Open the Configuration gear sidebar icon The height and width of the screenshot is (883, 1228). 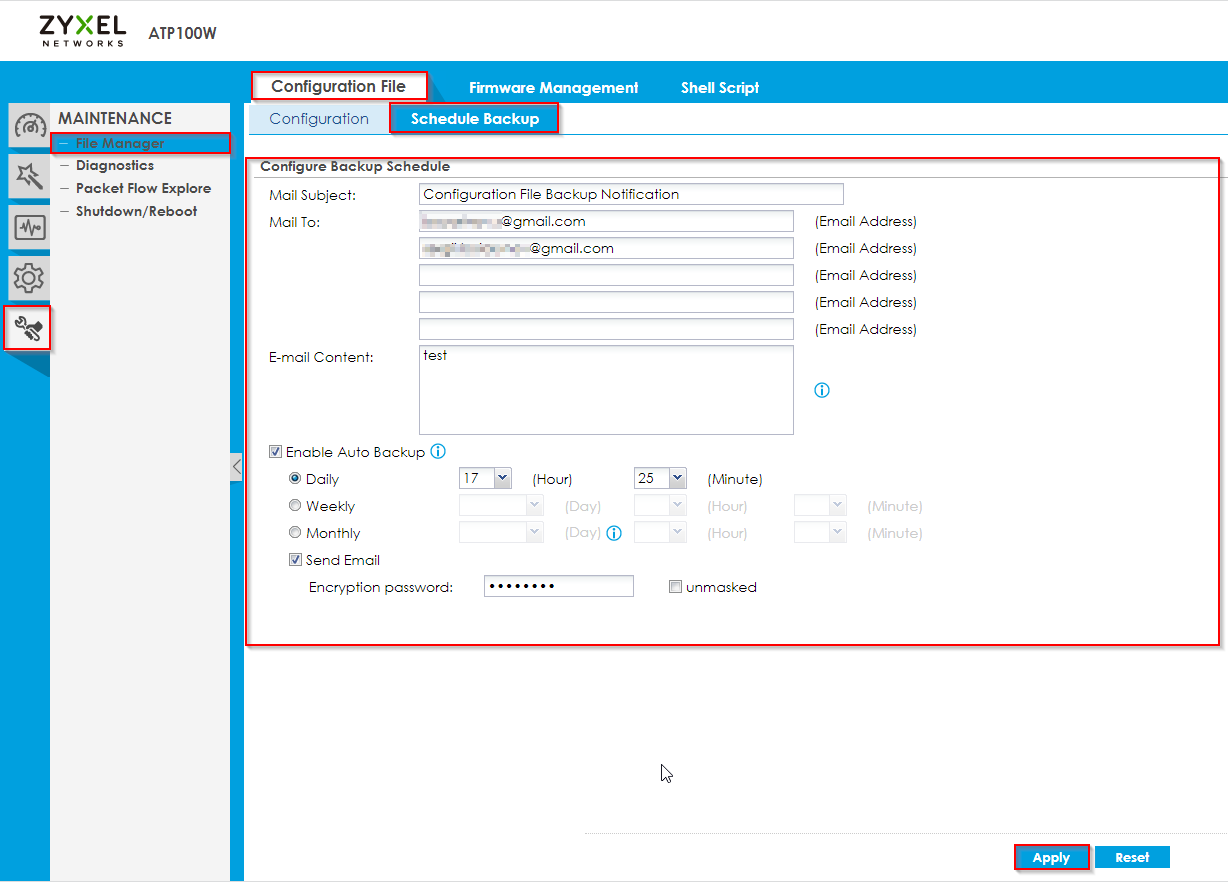pyautogui.click(x=29, y=278)
